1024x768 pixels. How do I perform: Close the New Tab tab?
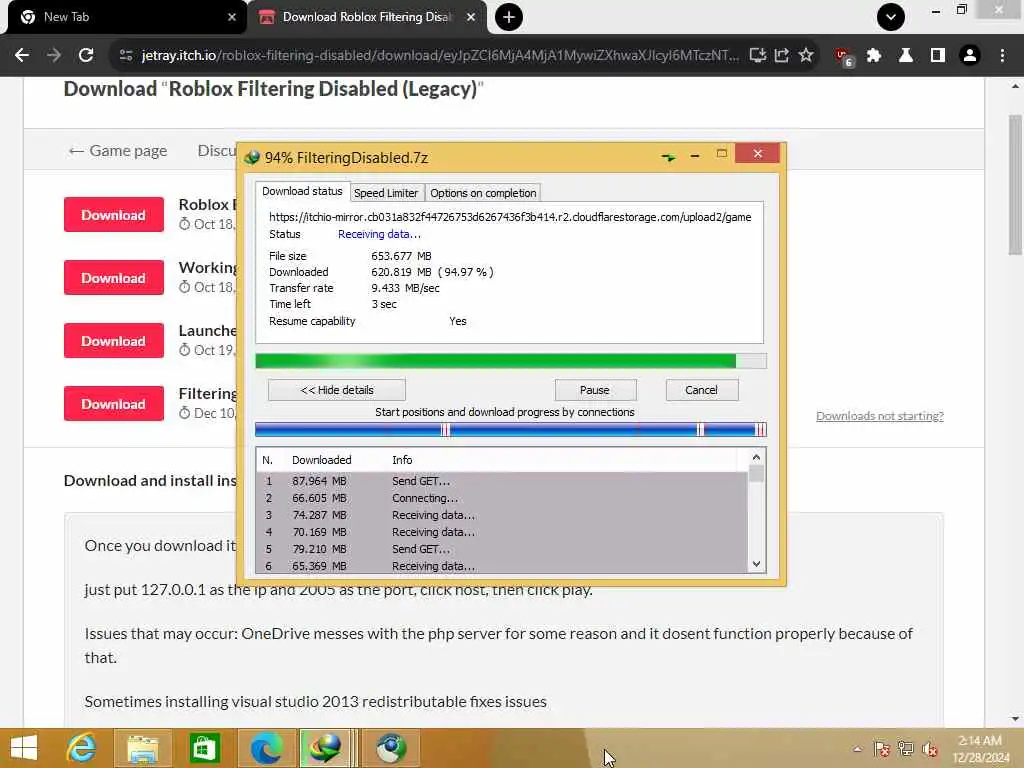point(232,17)
